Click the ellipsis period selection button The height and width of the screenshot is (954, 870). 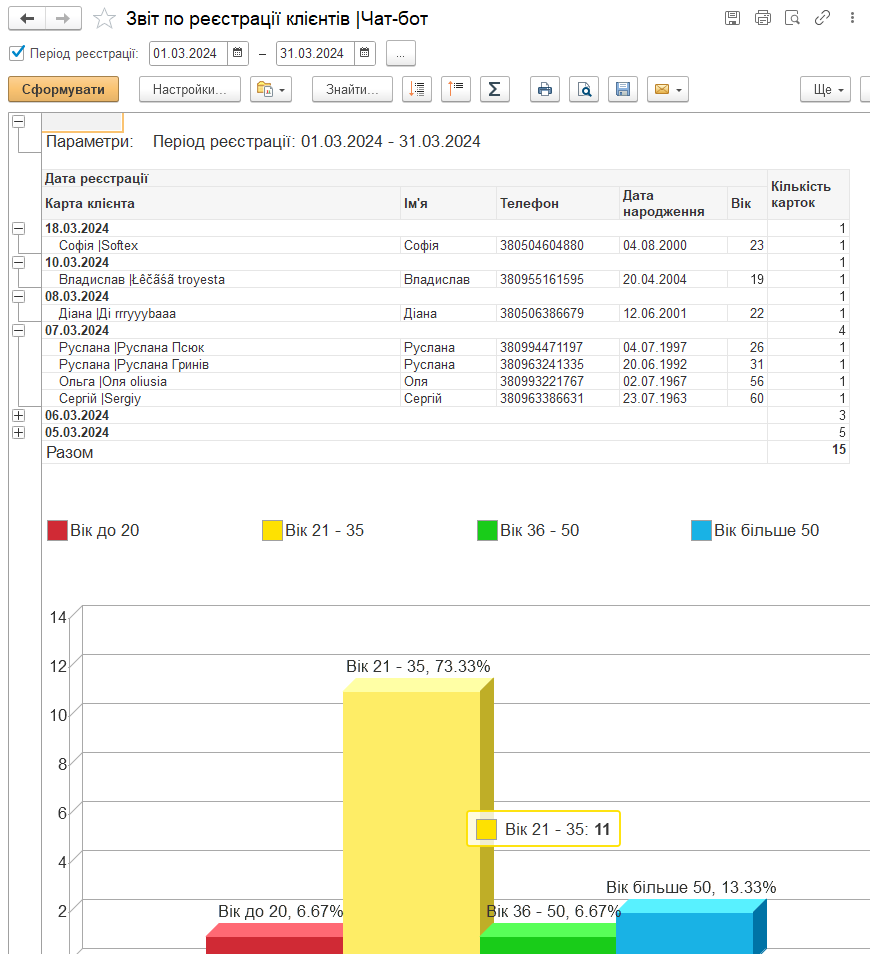pyautogui.click(x=400, y=53)
